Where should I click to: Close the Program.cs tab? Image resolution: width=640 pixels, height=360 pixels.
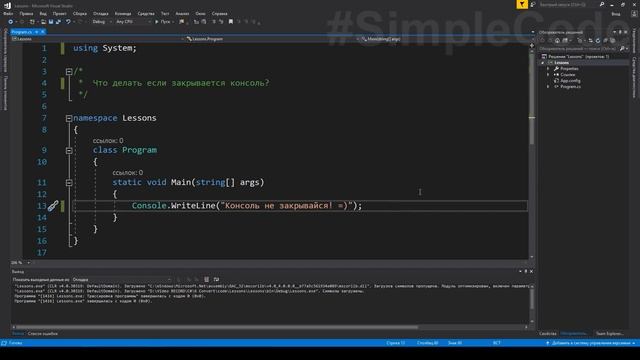[42, 32]
